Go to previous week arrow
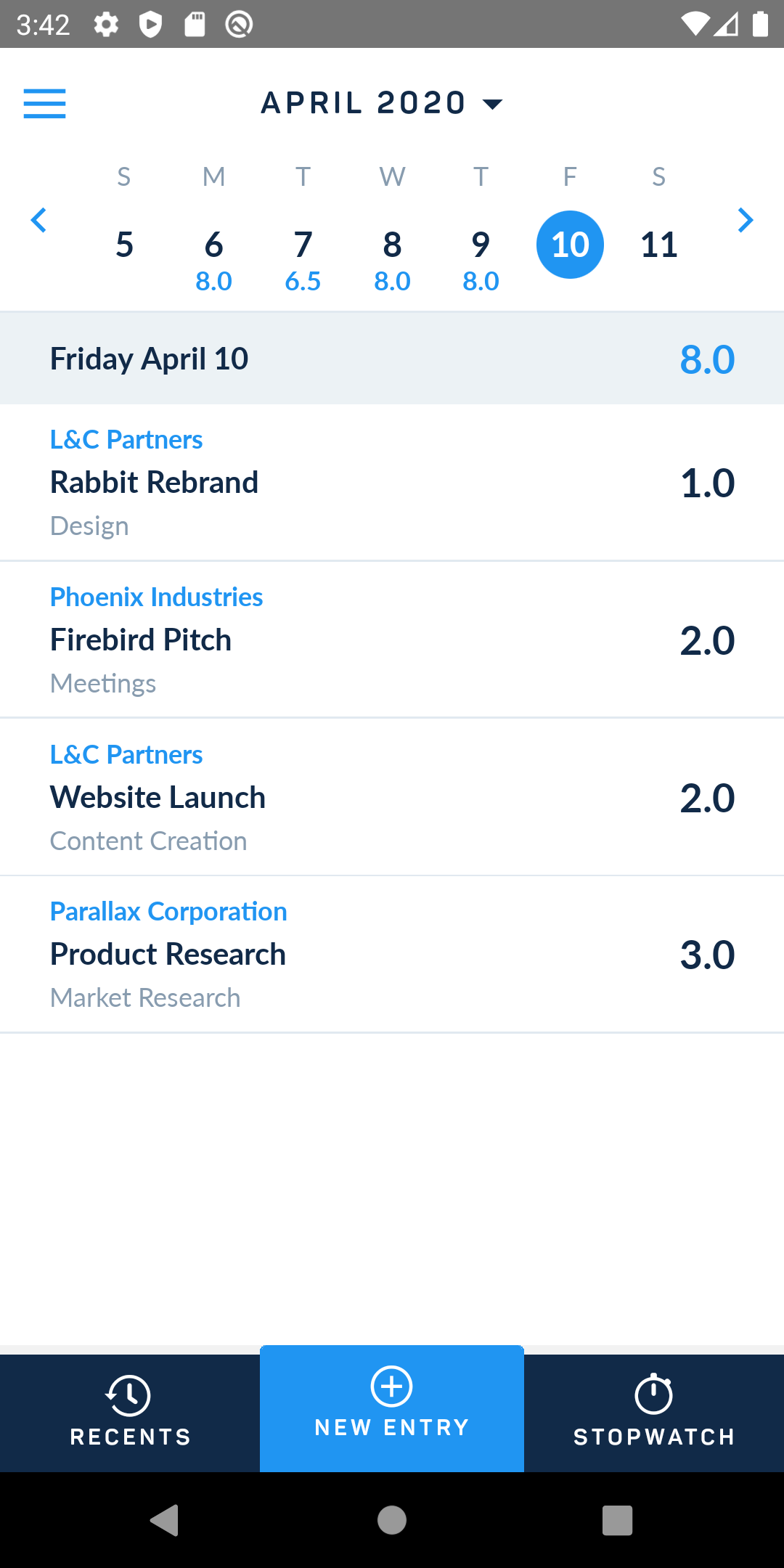This screenshot has width=784, height=1568. [x=38, y=220]
